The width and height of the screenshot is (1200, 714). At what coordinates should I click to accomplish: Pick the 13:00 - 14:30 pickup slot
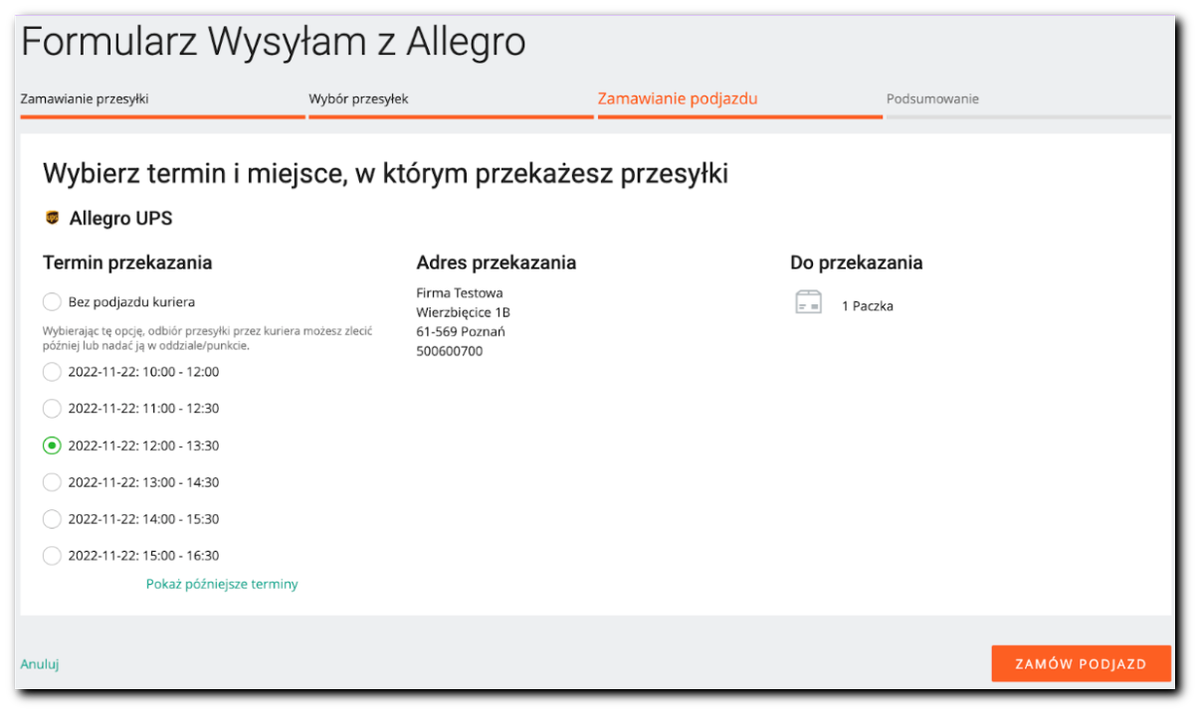[x=52, y=482]
